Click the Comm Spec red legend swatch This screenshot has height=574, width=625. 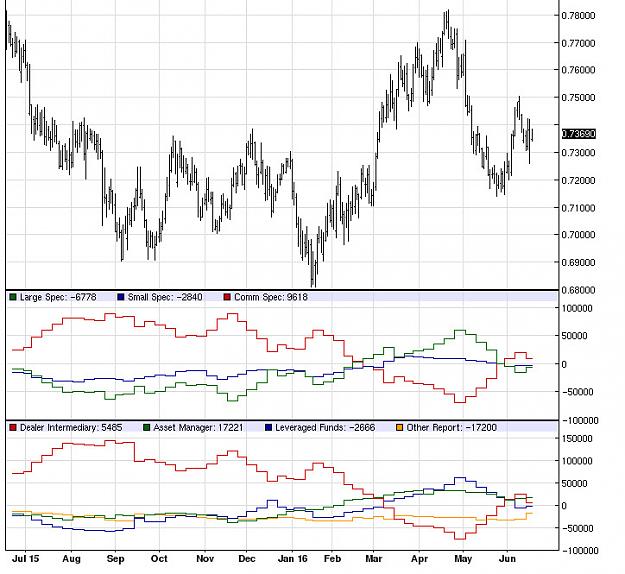[227, 297]
